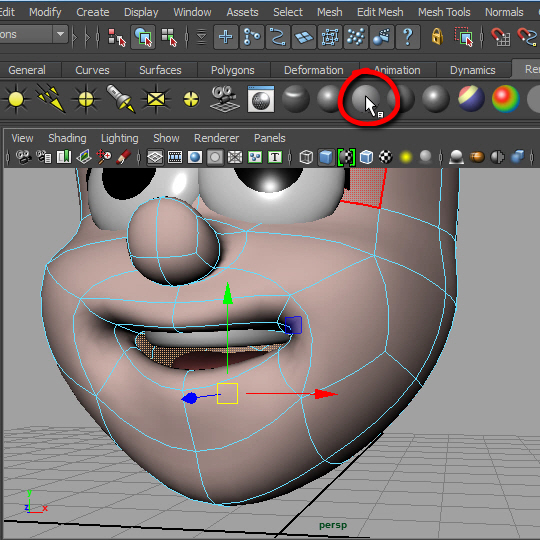Create a camera from the shelf
Image resolution: width=540 pixels, height=540 pixels.
(x=225, y=99)
